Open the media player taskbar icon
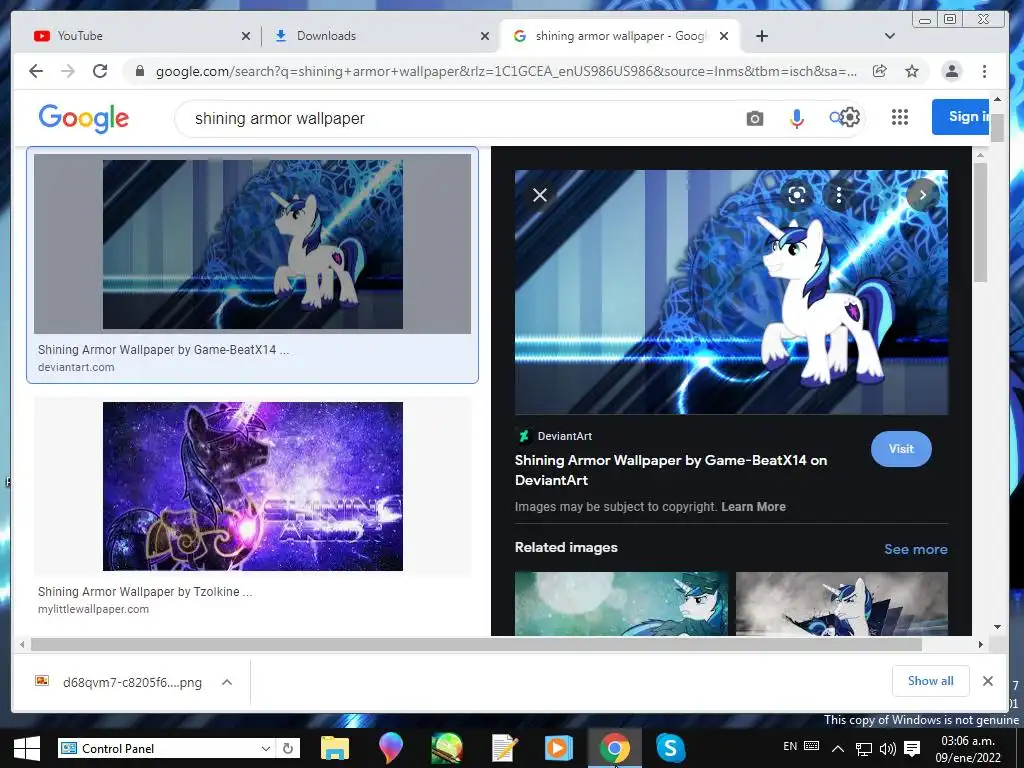This screenshot has height=768, width=1024. pyautogui.click(x=558, y=748)
